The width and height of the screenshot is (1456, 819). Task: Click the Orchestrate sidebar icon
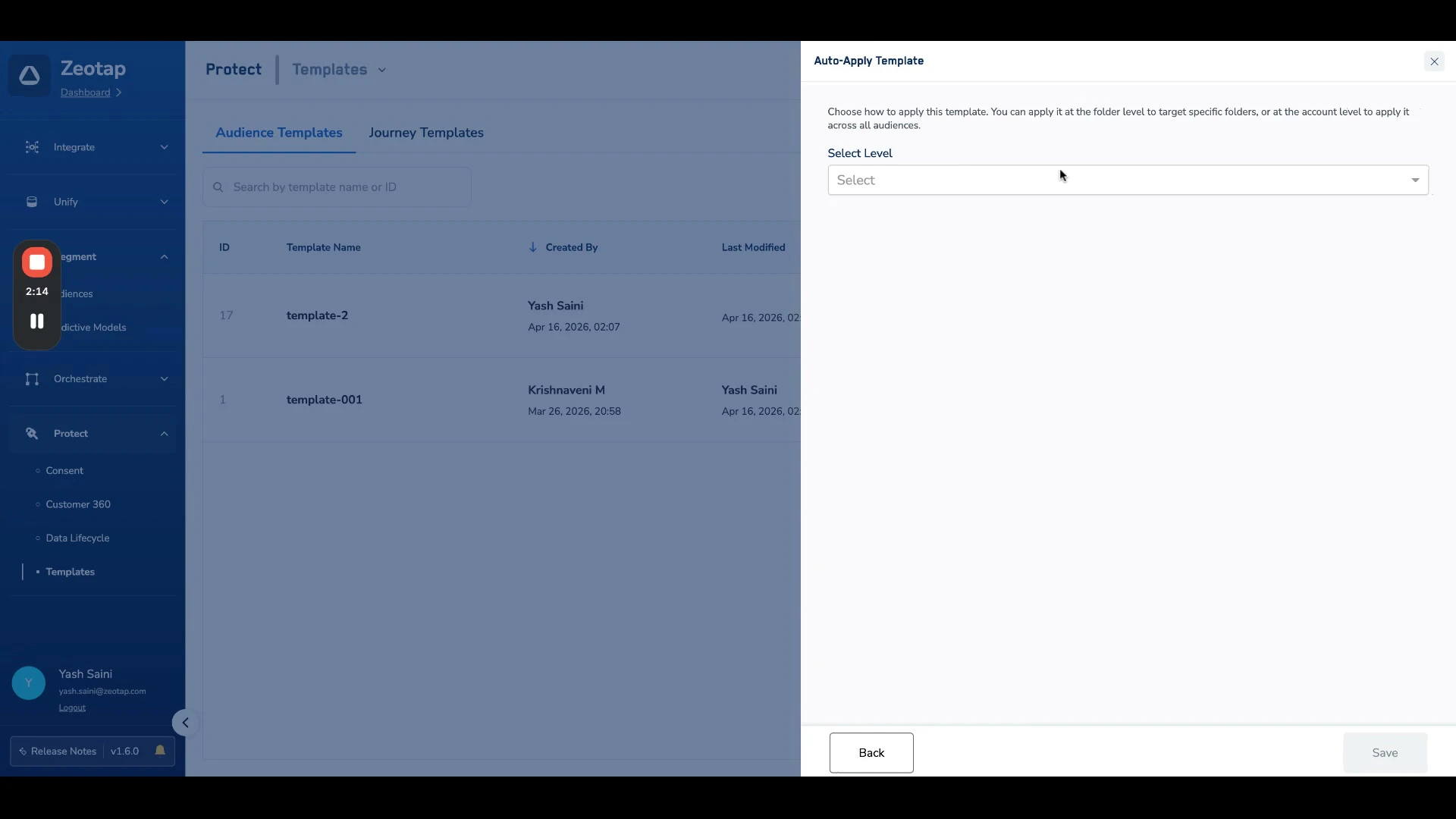tap(32, 379)
